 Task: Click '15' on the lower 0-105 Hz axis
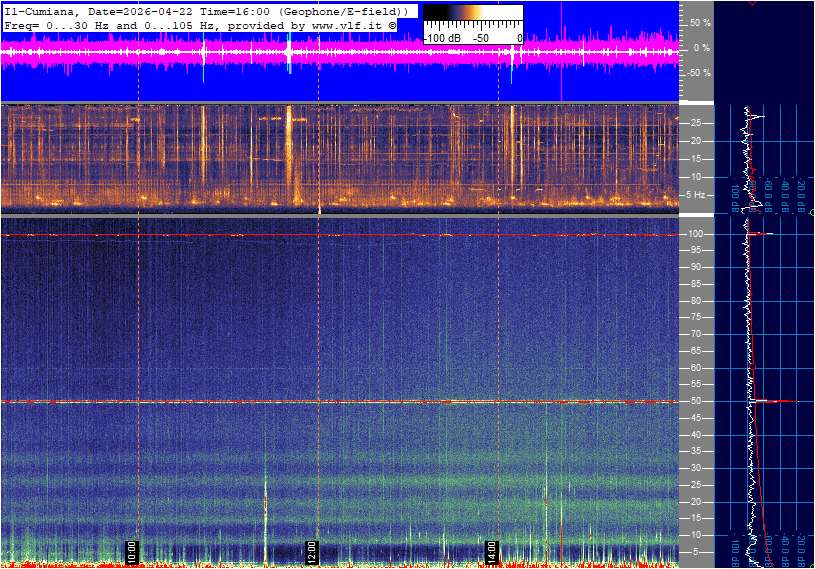(695, 519)
